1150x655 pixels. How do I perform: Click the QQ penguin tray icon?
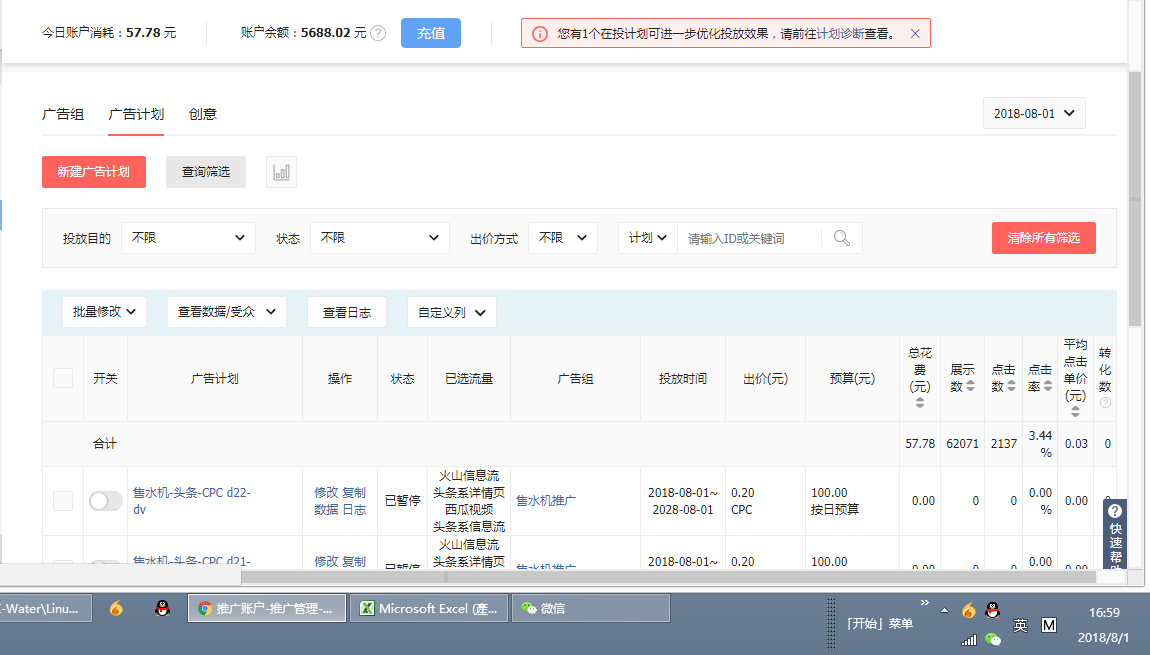[x=992, y=610]
